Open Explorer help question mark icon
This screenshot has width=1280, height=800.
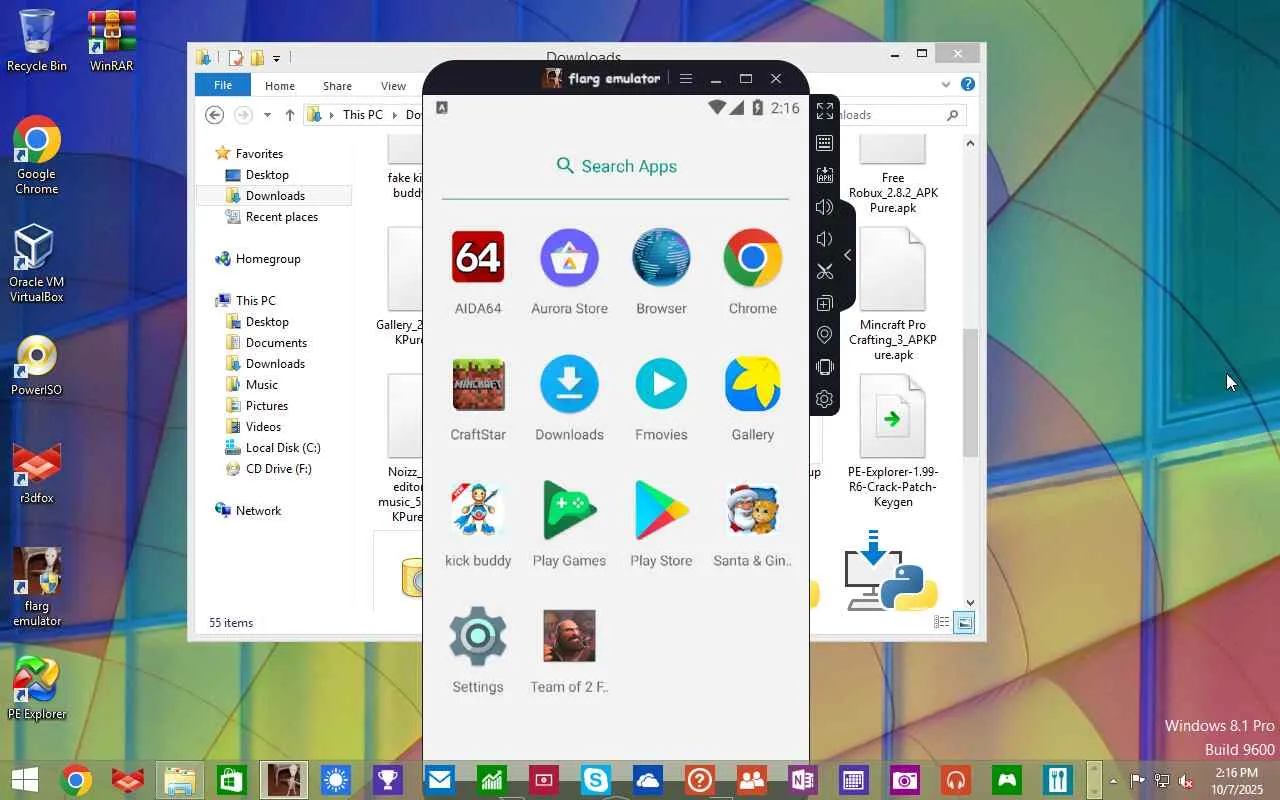coord(967,85)
